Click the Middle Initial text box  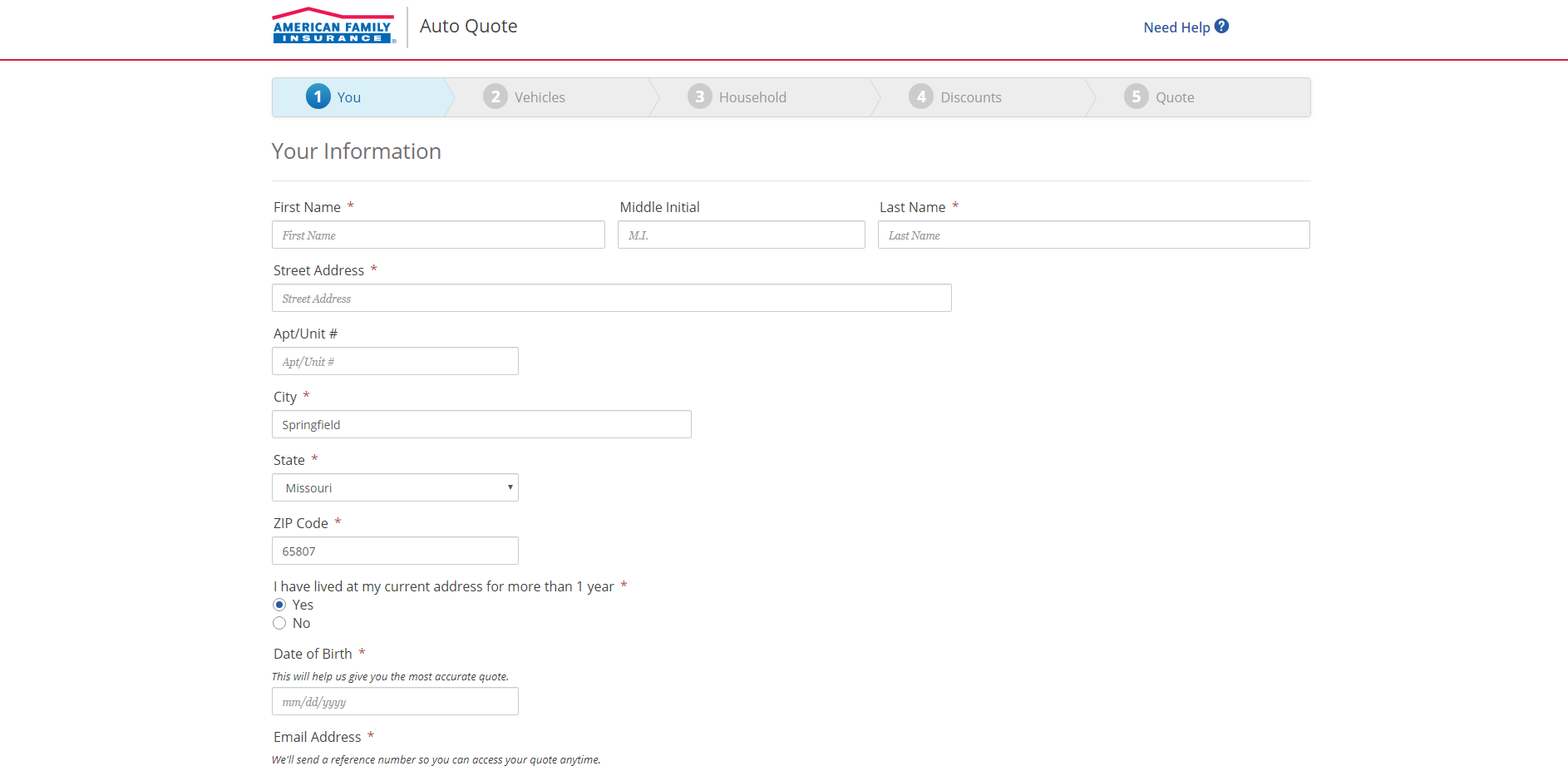pos(741,235)
